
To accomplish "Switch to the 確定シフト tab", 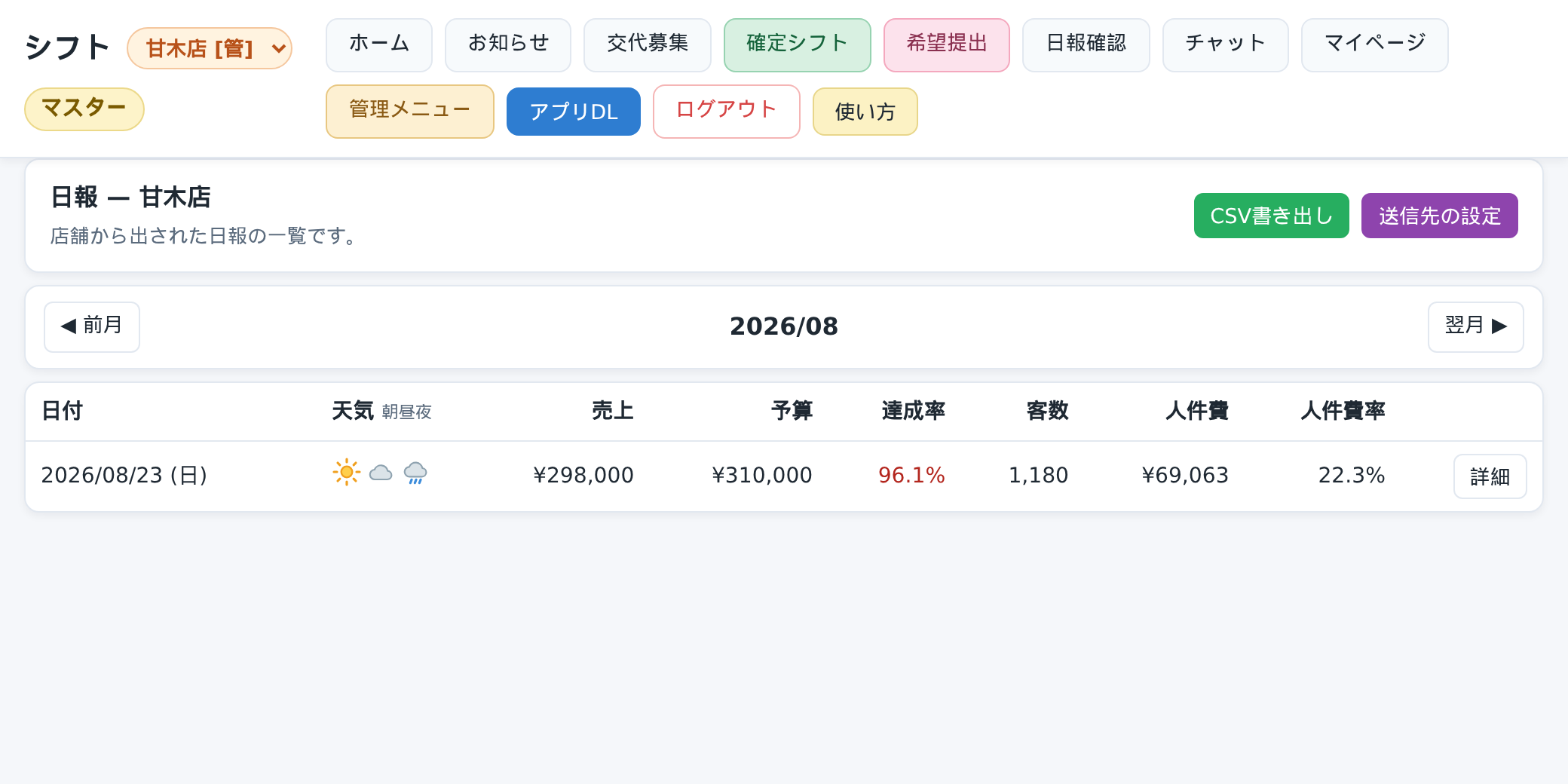I will [x=798, y=45].
